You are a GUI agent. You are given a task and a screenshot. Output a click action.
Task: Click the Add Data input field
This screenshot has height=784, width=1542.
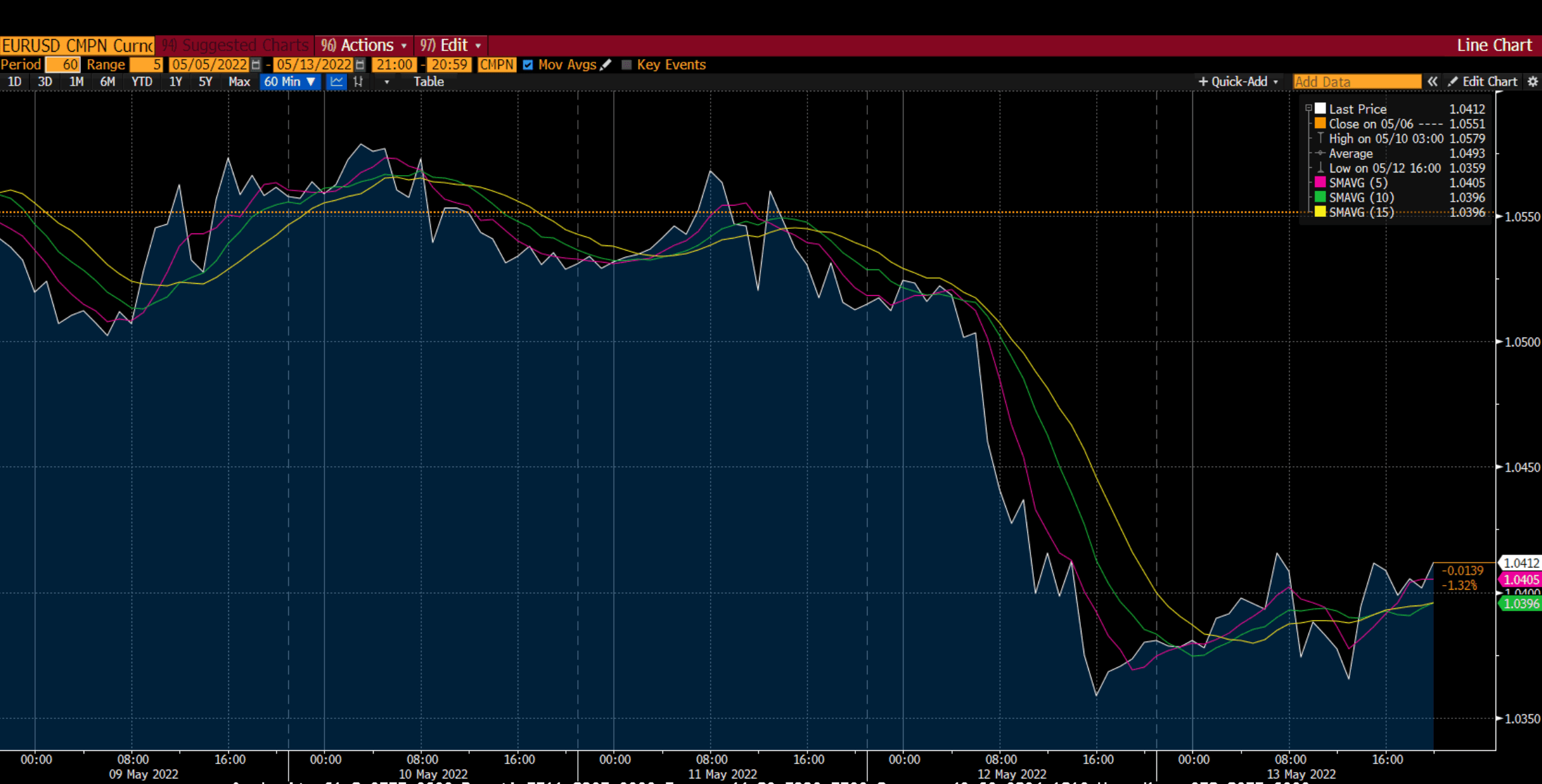(x=1356, y=82)
